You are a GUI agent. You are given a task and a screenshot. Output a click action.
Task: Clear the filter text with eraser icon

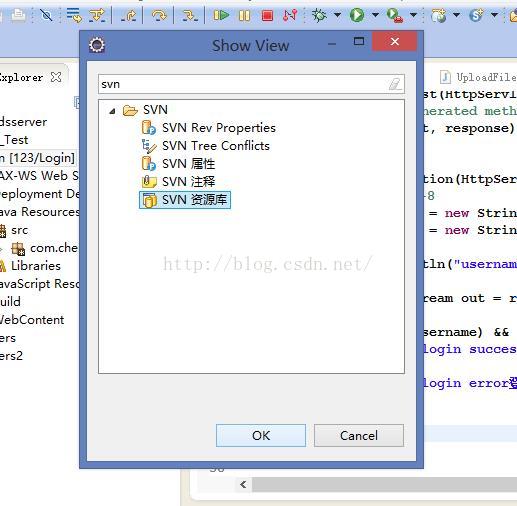click(x=395, y=84)
